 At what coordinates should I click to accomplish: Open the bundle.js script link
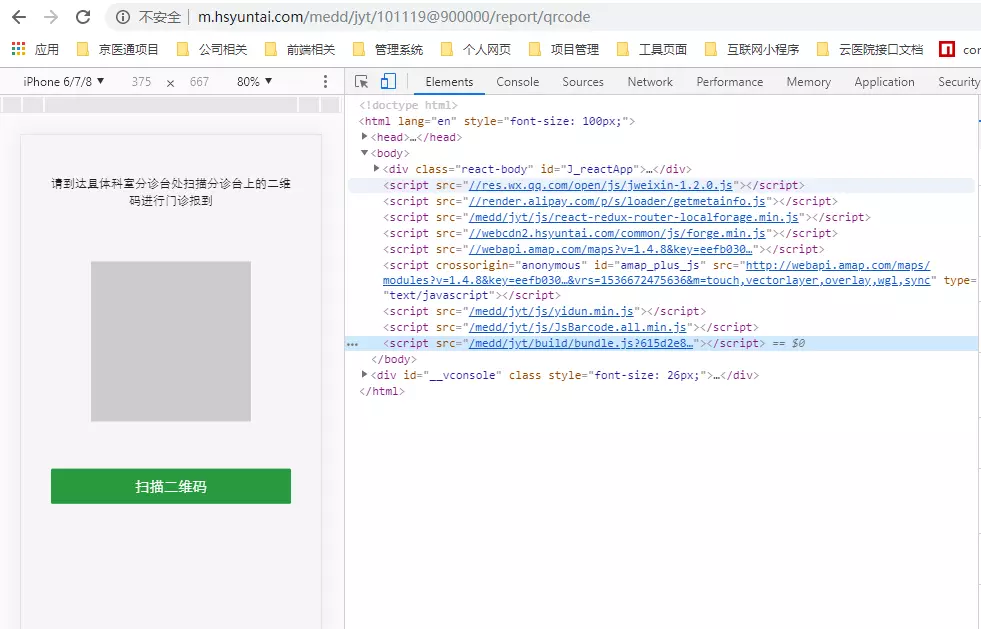click(581, 343)
